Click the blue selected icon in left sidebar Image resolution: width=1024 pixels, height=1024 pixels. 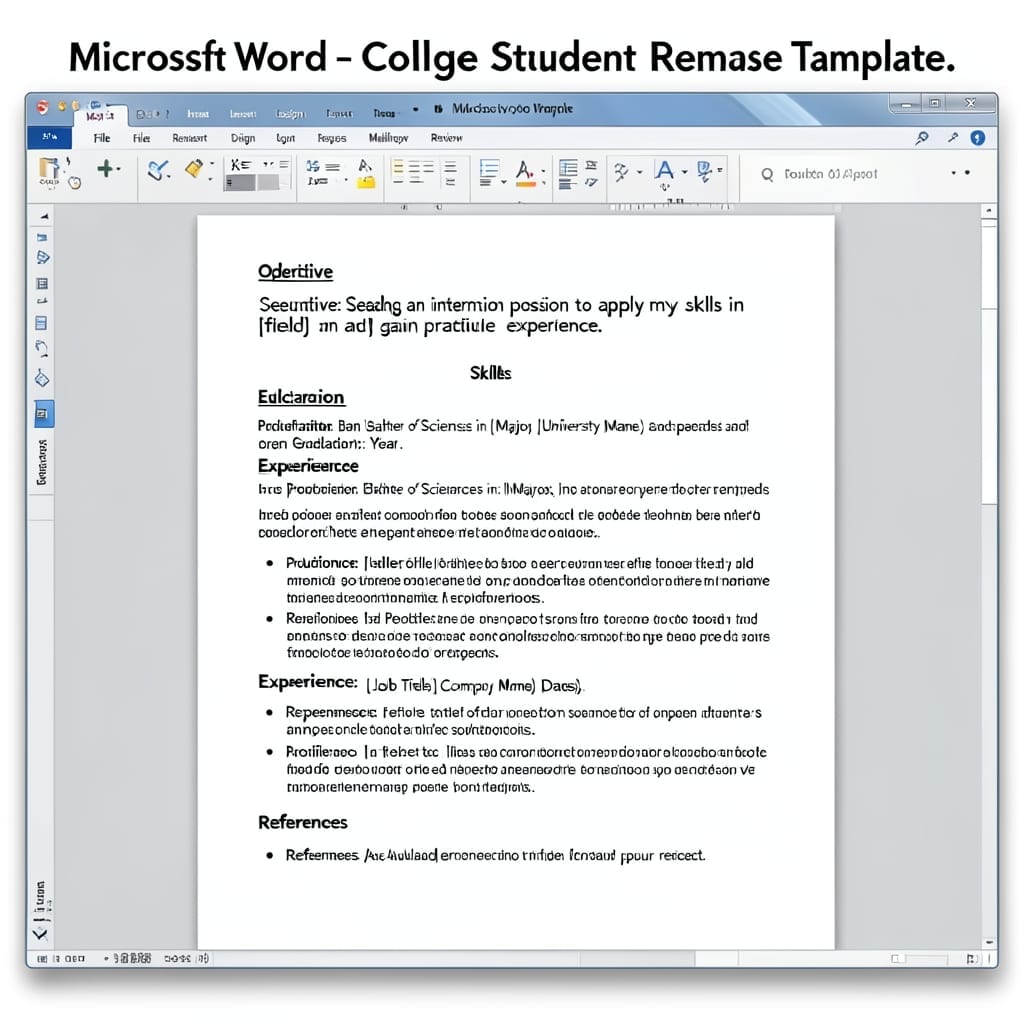coord(44,414)
